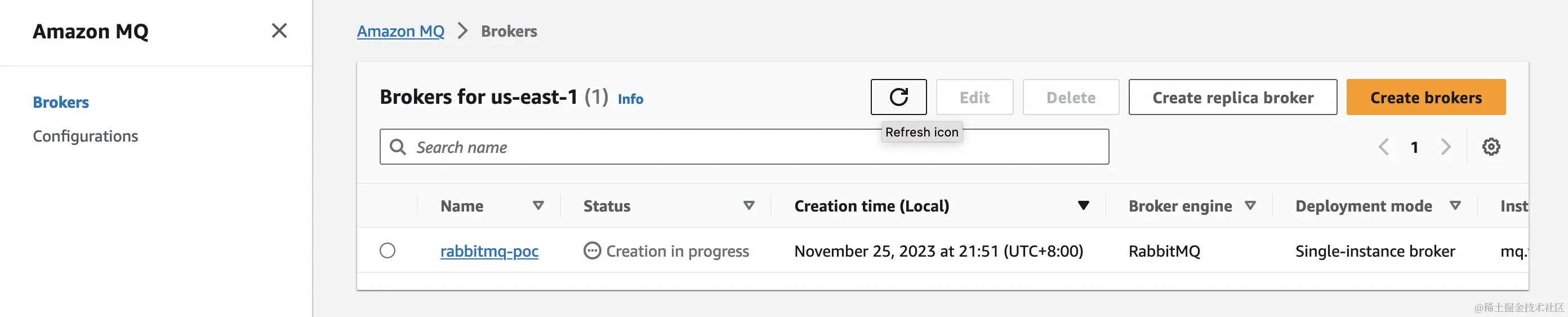Sort by Name column arrow
This screenshot has height=317, width=1568.
(538, 205)
